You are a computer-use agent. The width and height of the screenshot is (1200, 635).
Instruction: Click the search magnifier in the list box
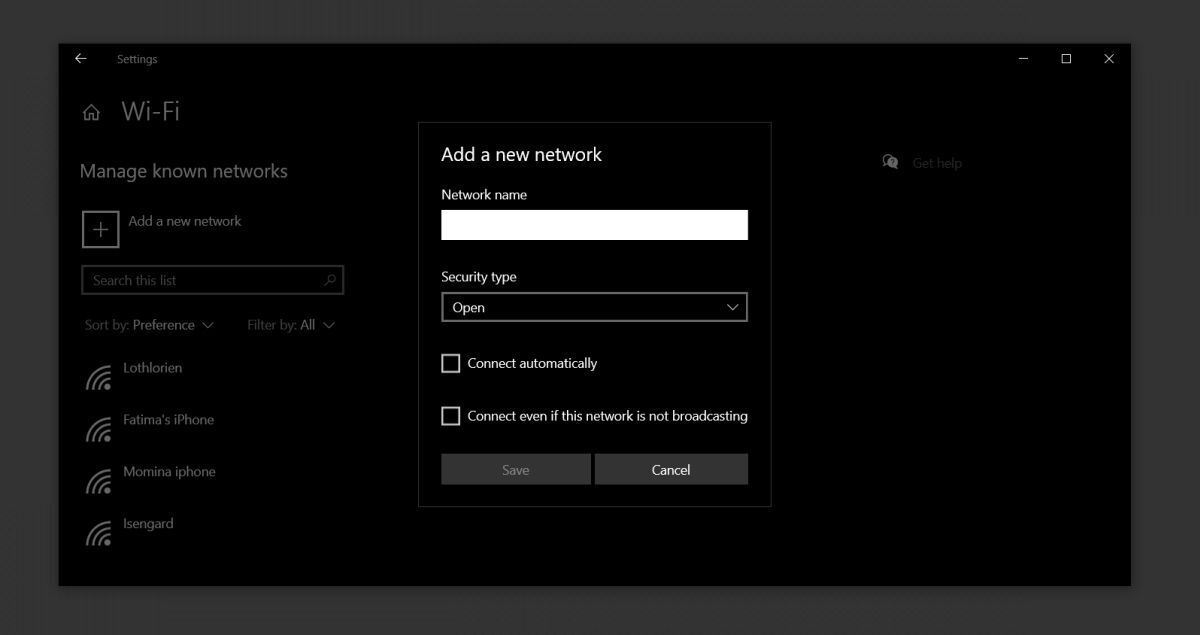330,280
